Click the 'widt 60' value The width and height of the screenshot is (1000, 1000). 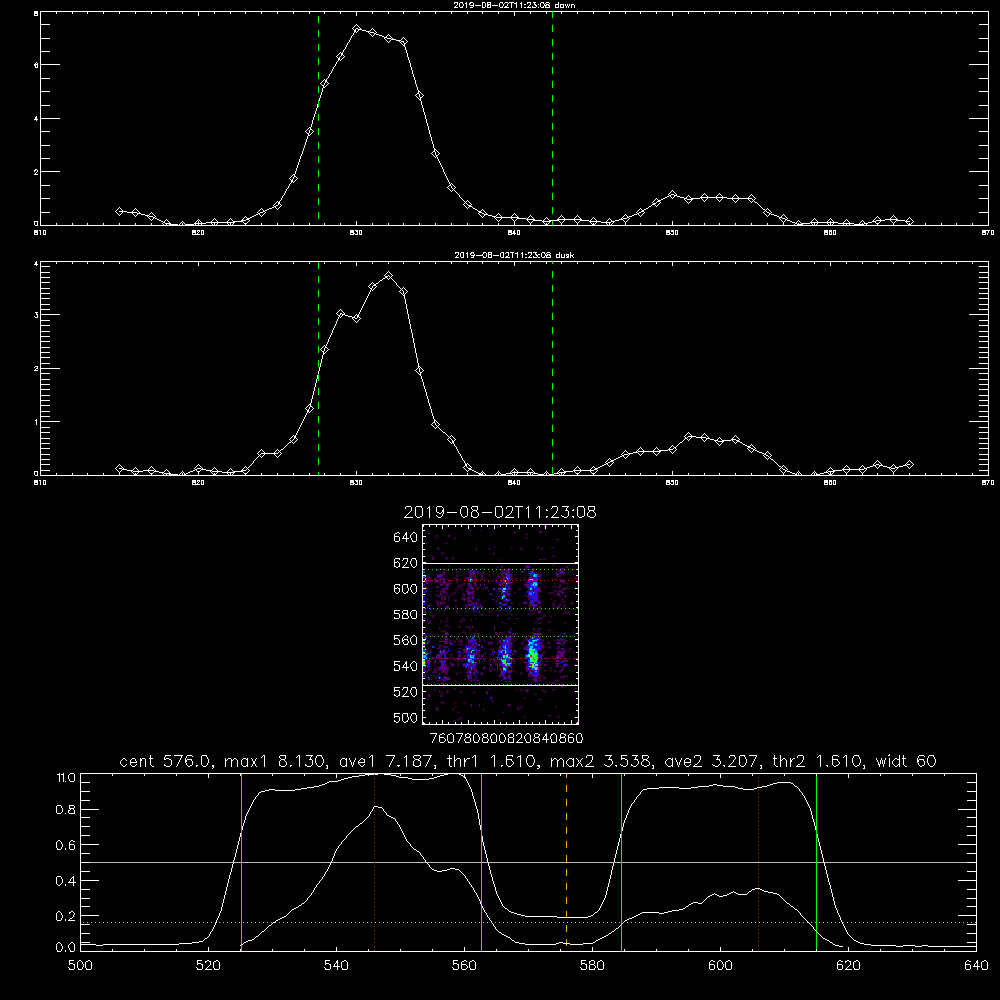pyautogui.click(x=906, y=761)
